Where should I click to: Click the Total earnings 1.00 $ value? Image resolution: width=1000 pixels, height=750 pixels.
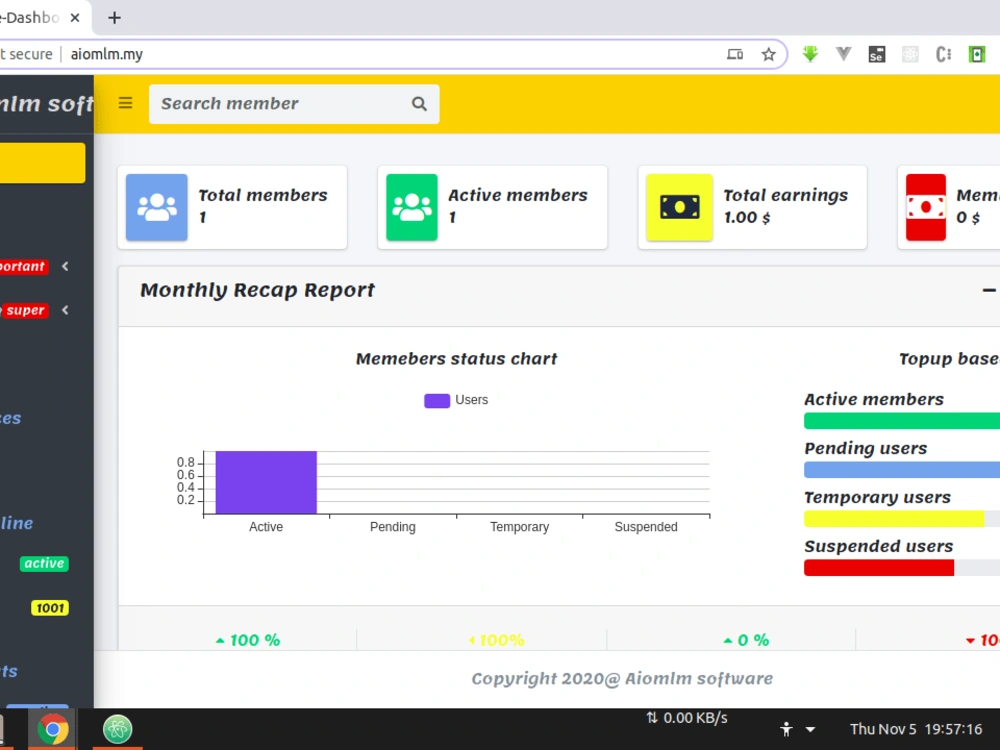[x=747, y=217]
